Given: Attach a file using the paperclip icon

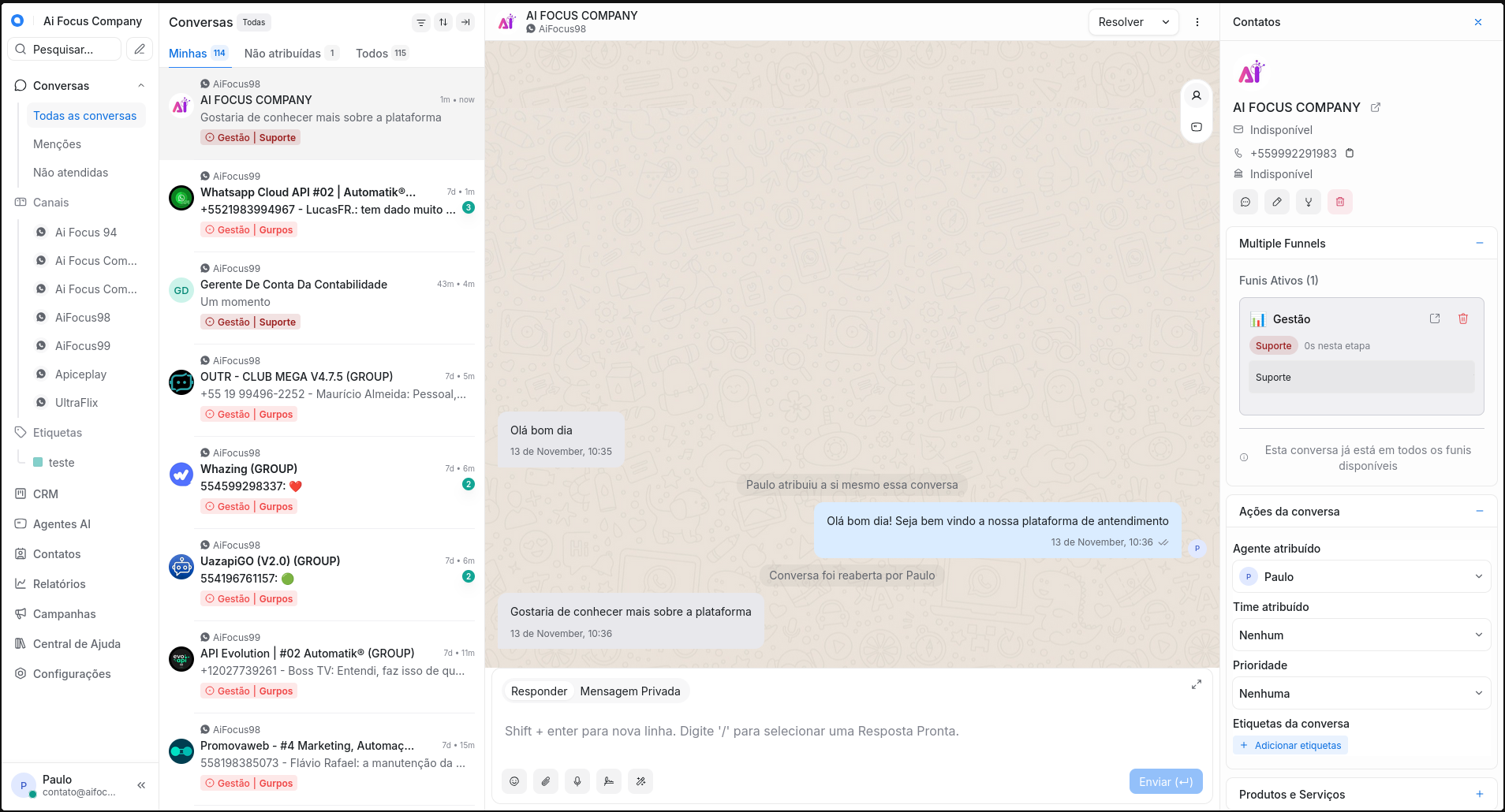Looking at the screenshot, I should pyautogui.click(x=545, y=781).
